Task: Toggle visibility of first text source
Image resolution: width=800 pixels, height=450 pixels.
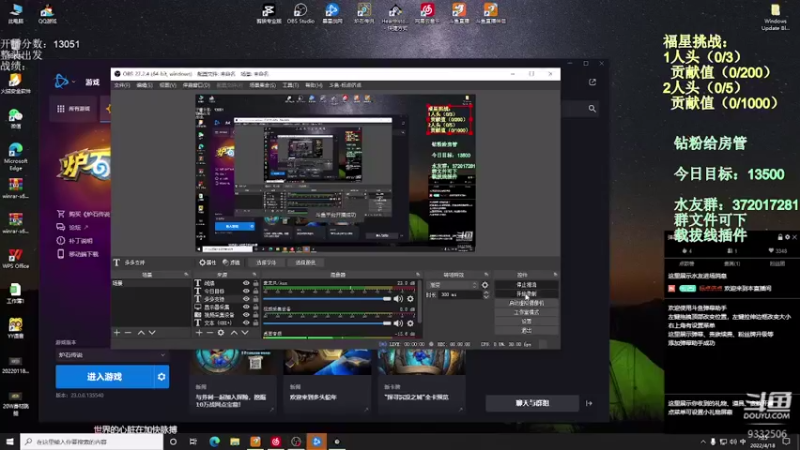Action: [x=246, y=283]
